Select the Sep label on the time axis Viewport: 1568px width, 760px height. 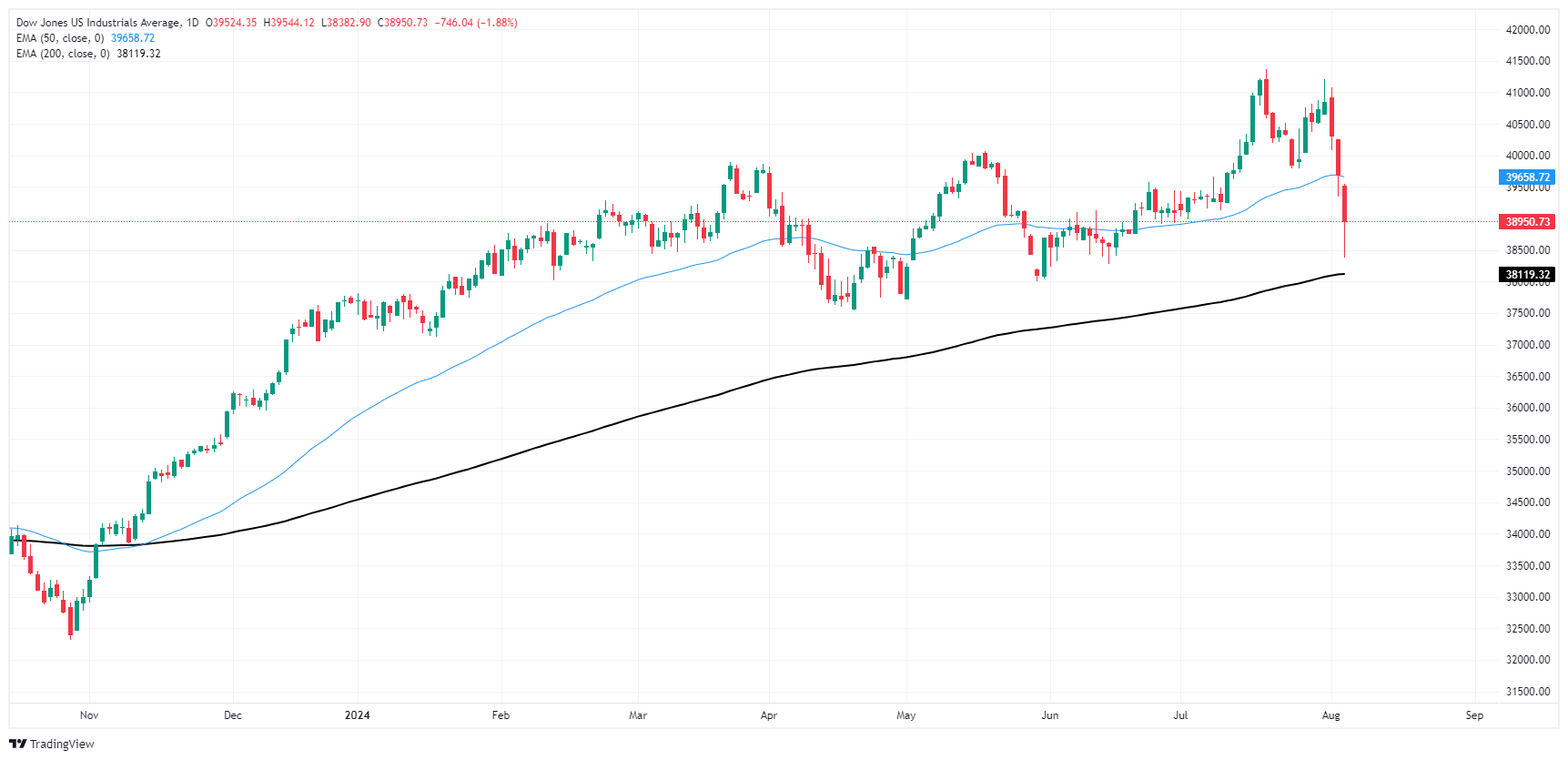(1474, 715)
